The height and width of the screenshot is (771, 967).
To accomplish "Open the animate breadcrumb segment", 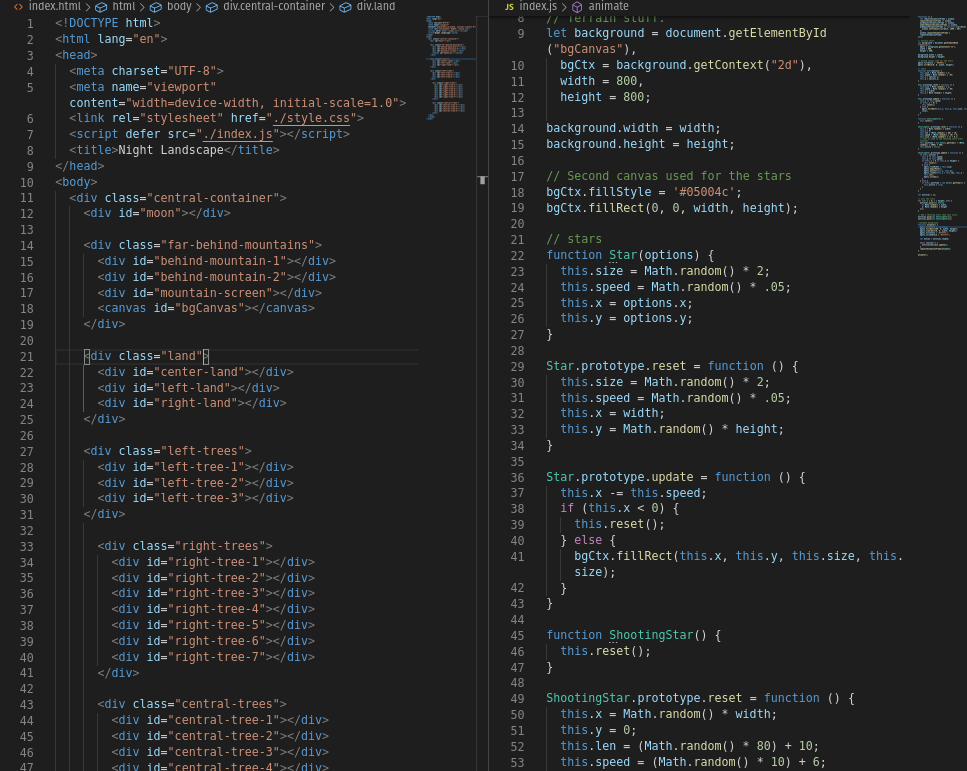I will coord(609,6).
